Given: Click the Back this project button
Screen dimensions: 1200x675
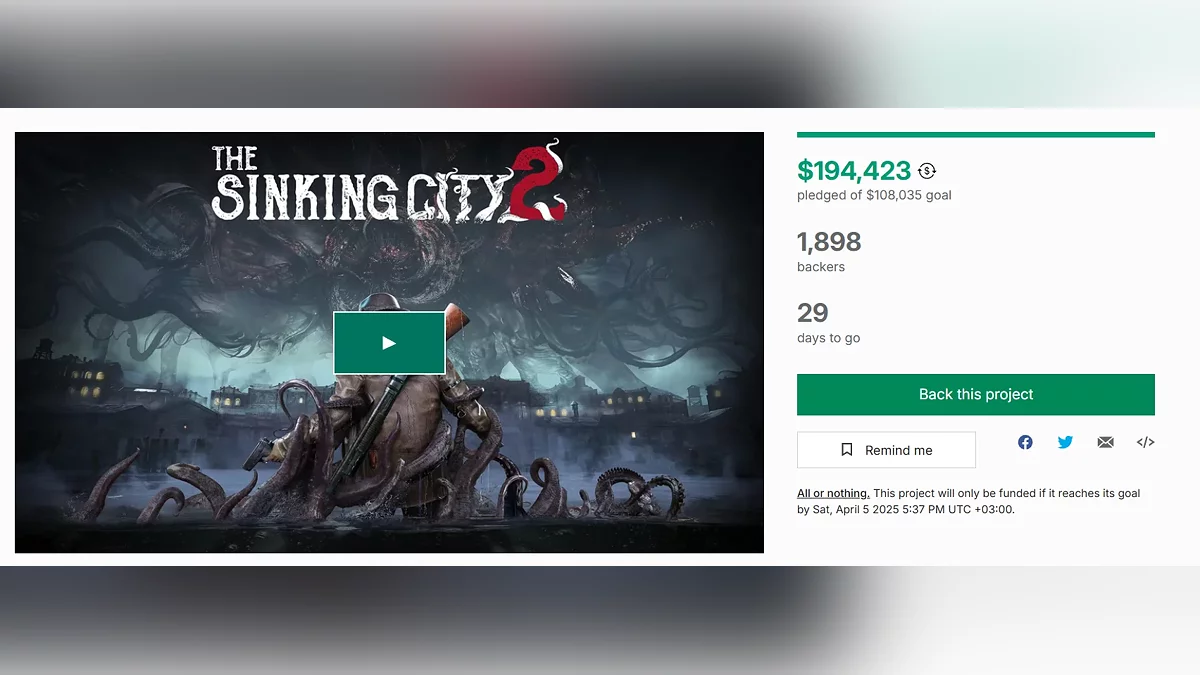Looking at the screenshot, I should coord(976,394).
